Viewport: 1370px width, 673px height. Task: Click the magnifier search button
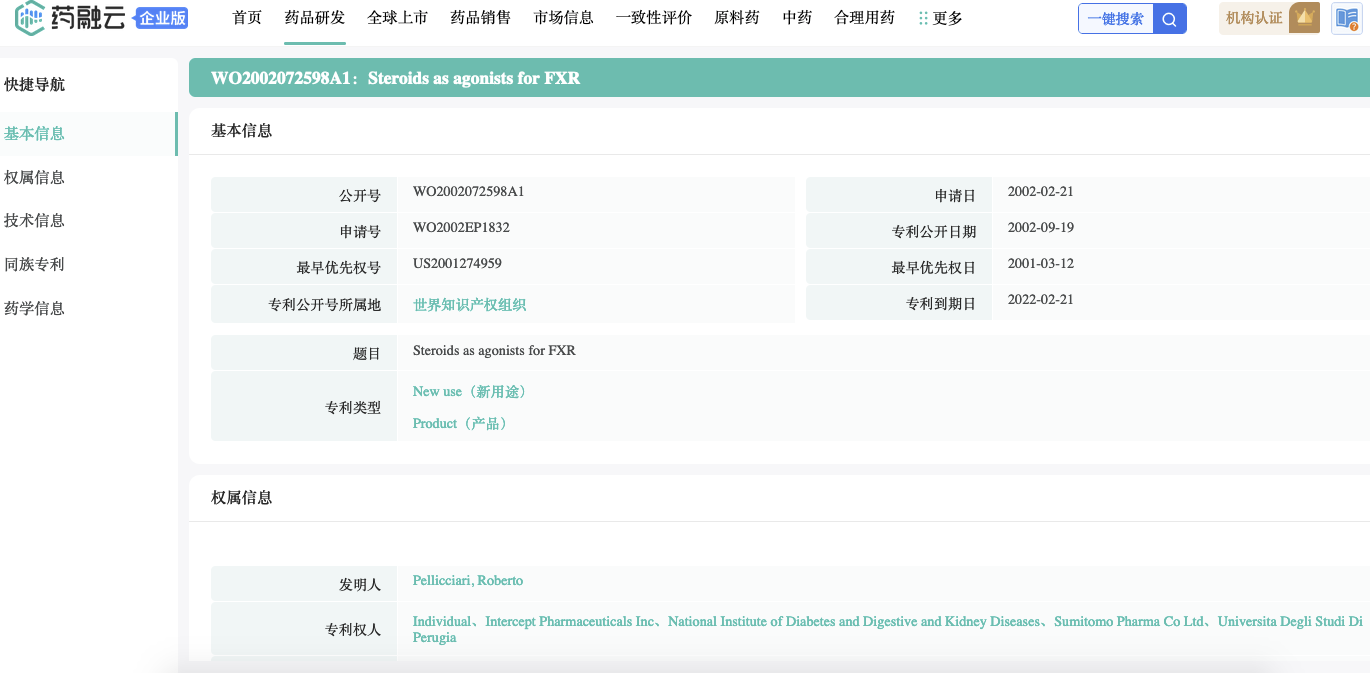(1170, 19)
